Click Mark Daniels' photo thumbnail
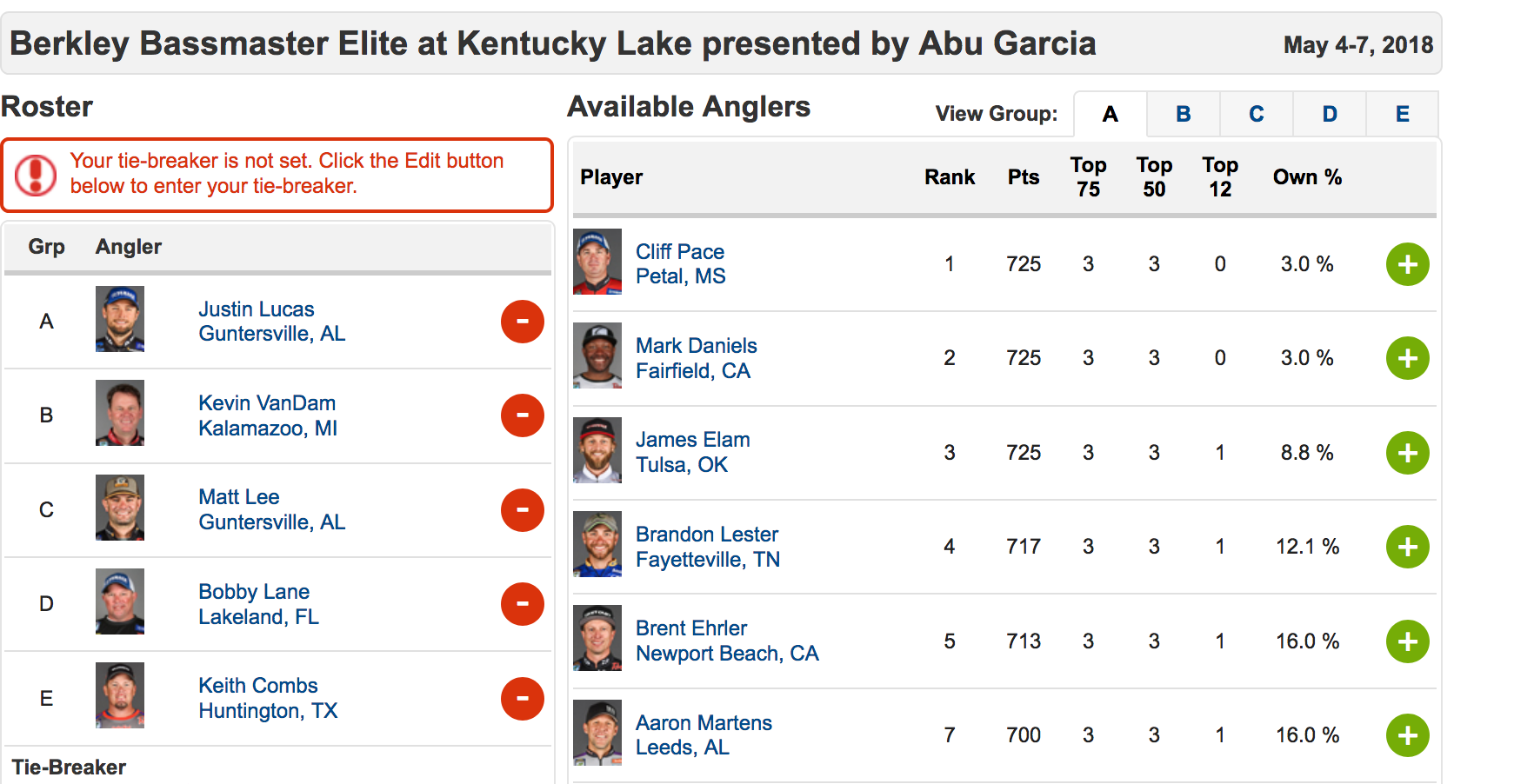Viewport: 1534px width, 784px height. point(597,355)
